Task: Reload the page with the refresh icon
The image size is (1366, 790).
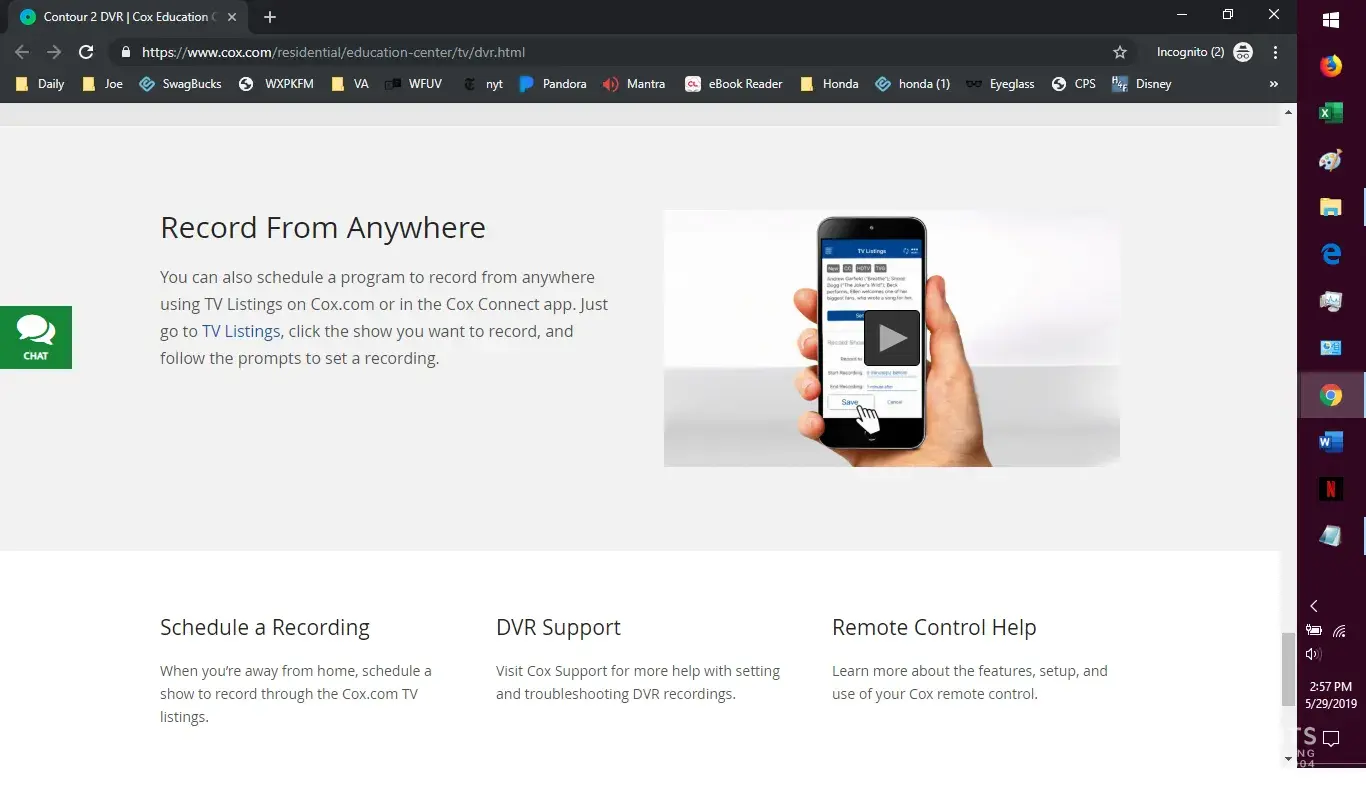Action: pyautogui.click(x=86, y=52)
